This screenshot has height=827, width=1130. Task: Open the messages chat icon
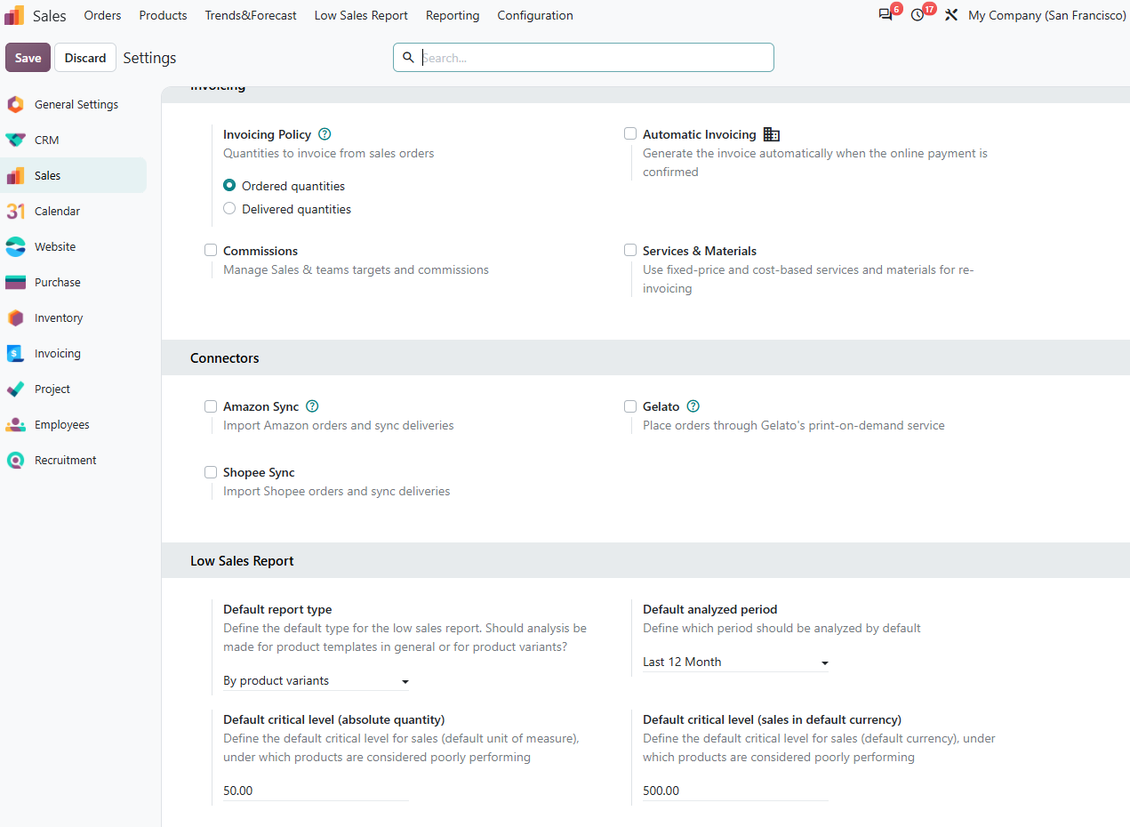tap(885, 15)
